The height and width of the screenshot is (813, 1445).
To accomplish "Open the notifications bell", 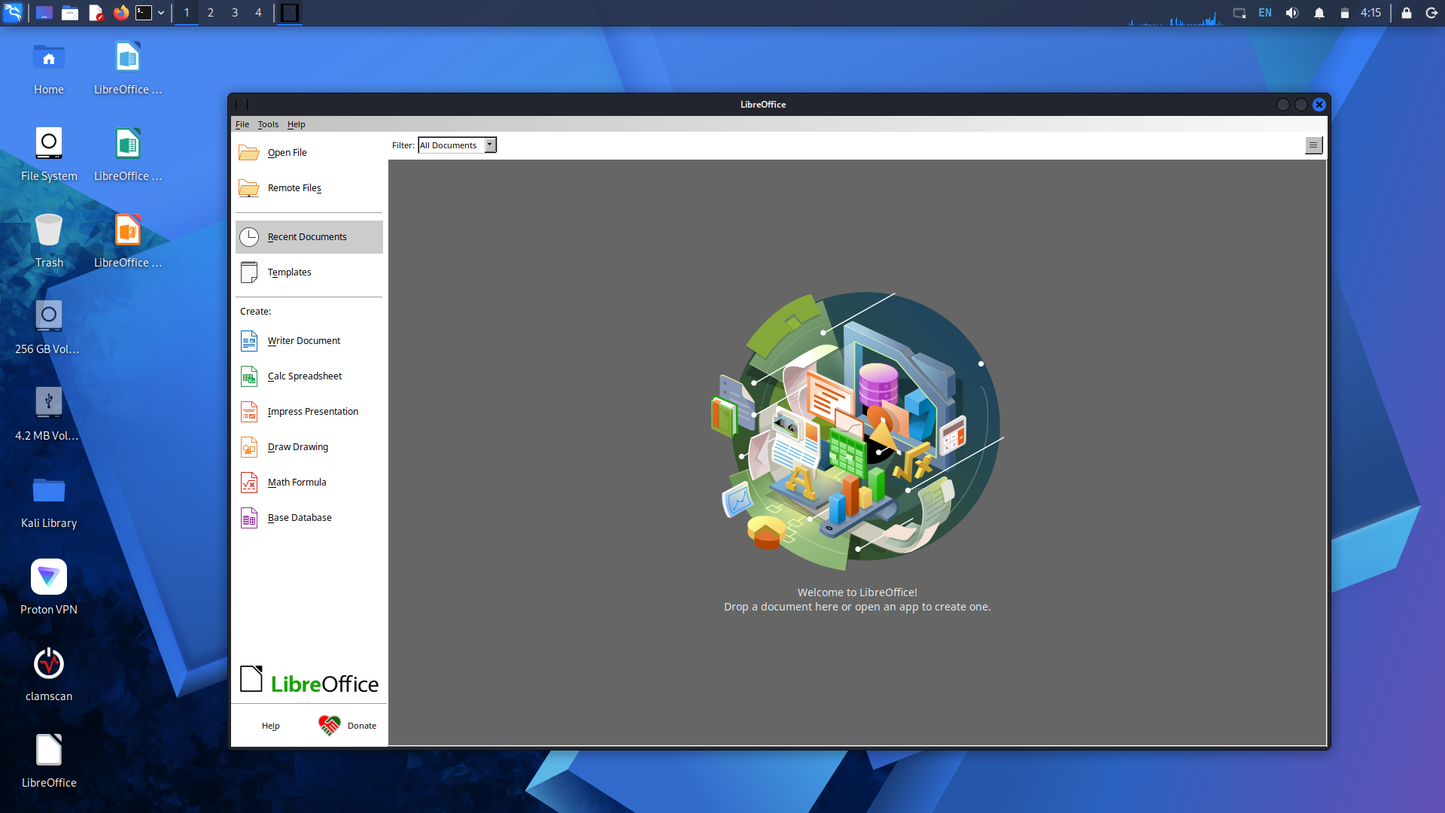I will click(1319, 13).
